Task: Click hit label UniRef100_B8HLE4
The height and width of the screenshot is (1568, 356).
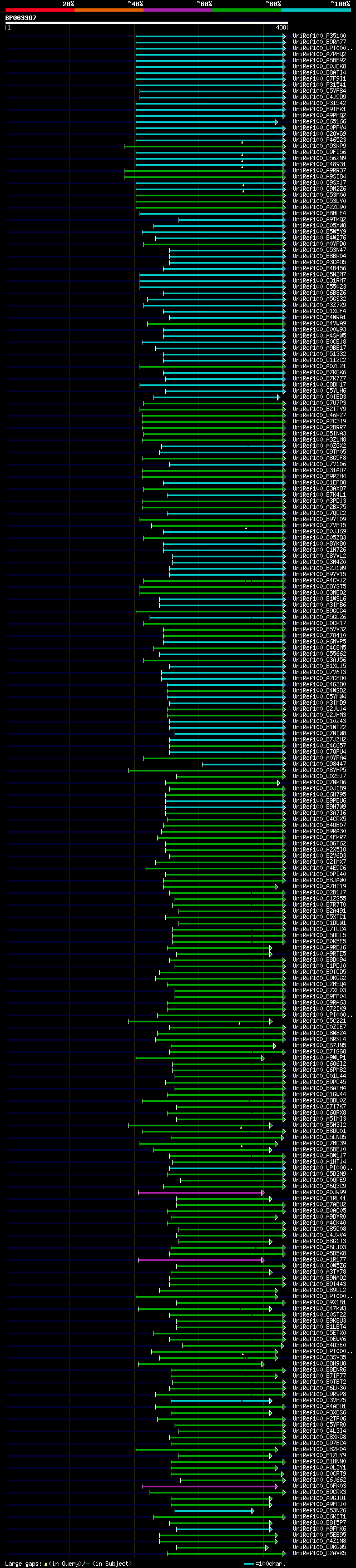Action: coord(319,214)
